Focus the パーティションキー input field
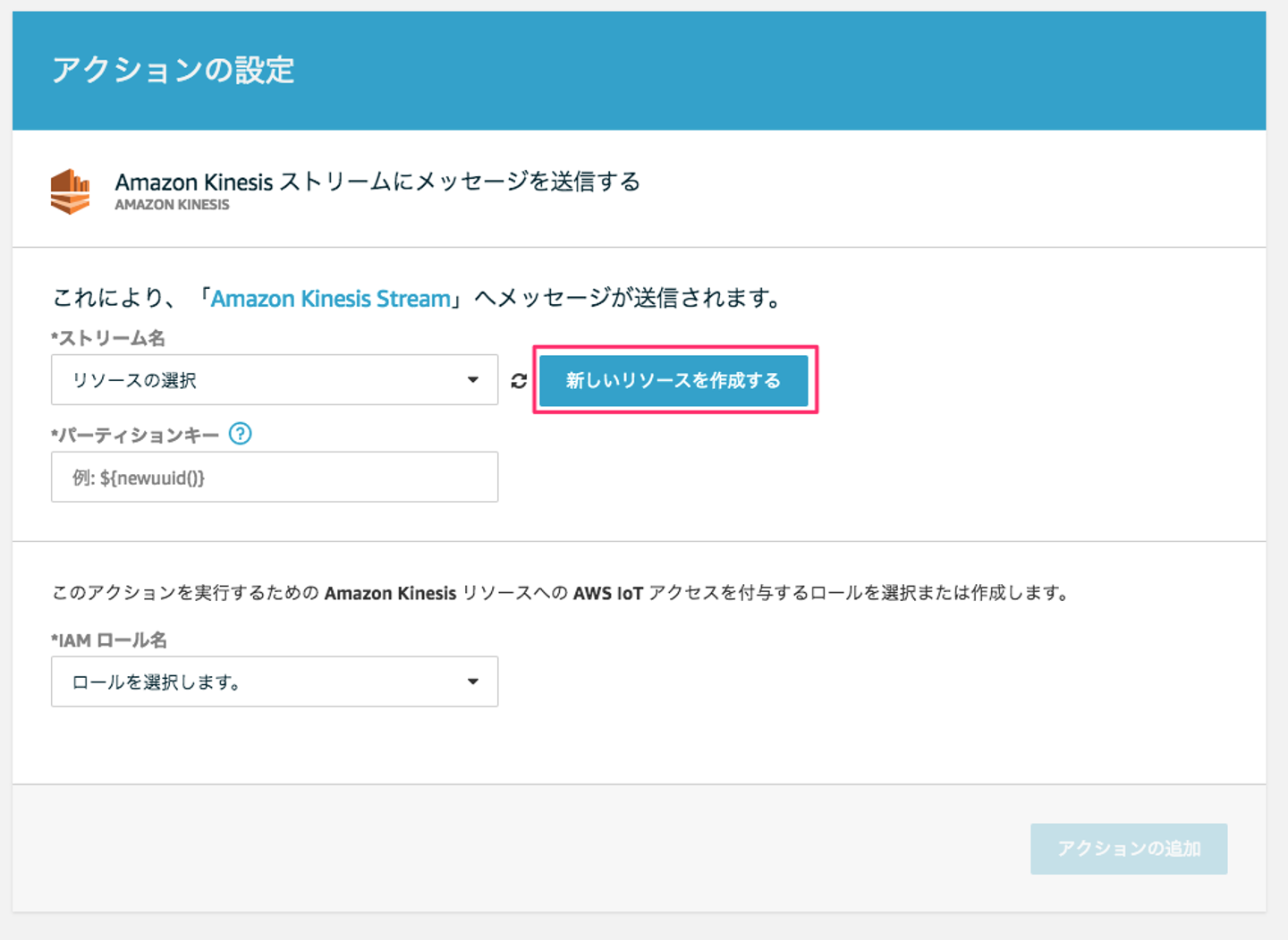This screenshot has width=1288, height=940. pos(275,477)
